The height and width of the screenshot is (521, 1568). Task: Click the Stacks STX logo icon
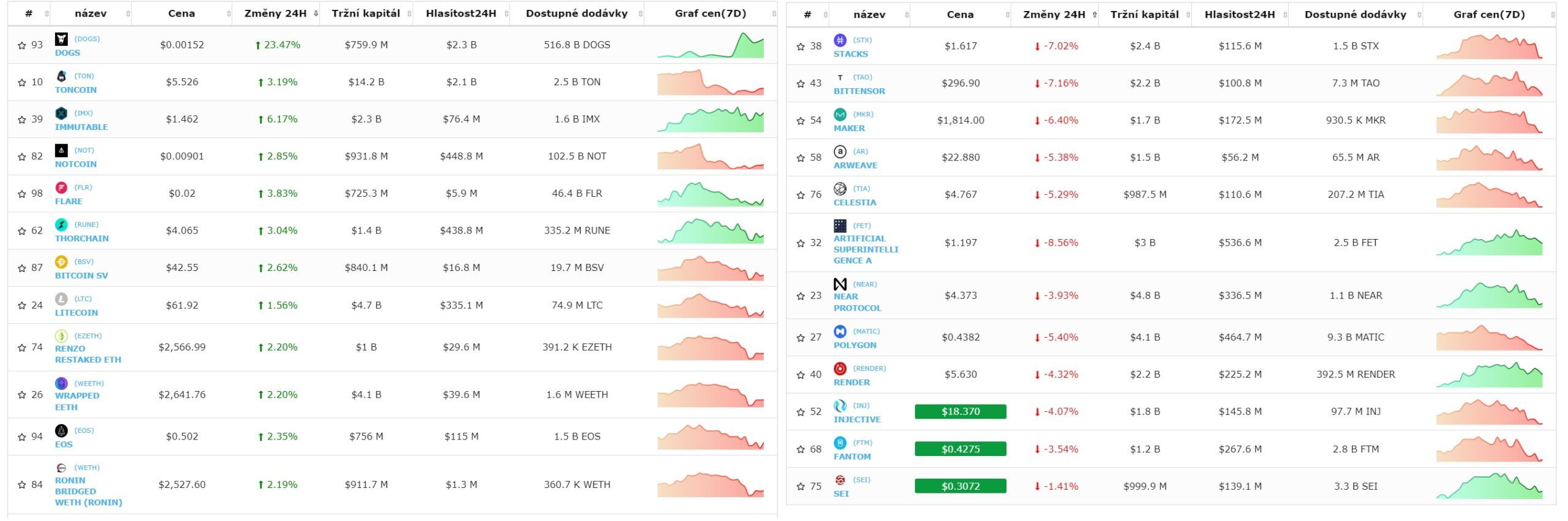tap(840, 40)
